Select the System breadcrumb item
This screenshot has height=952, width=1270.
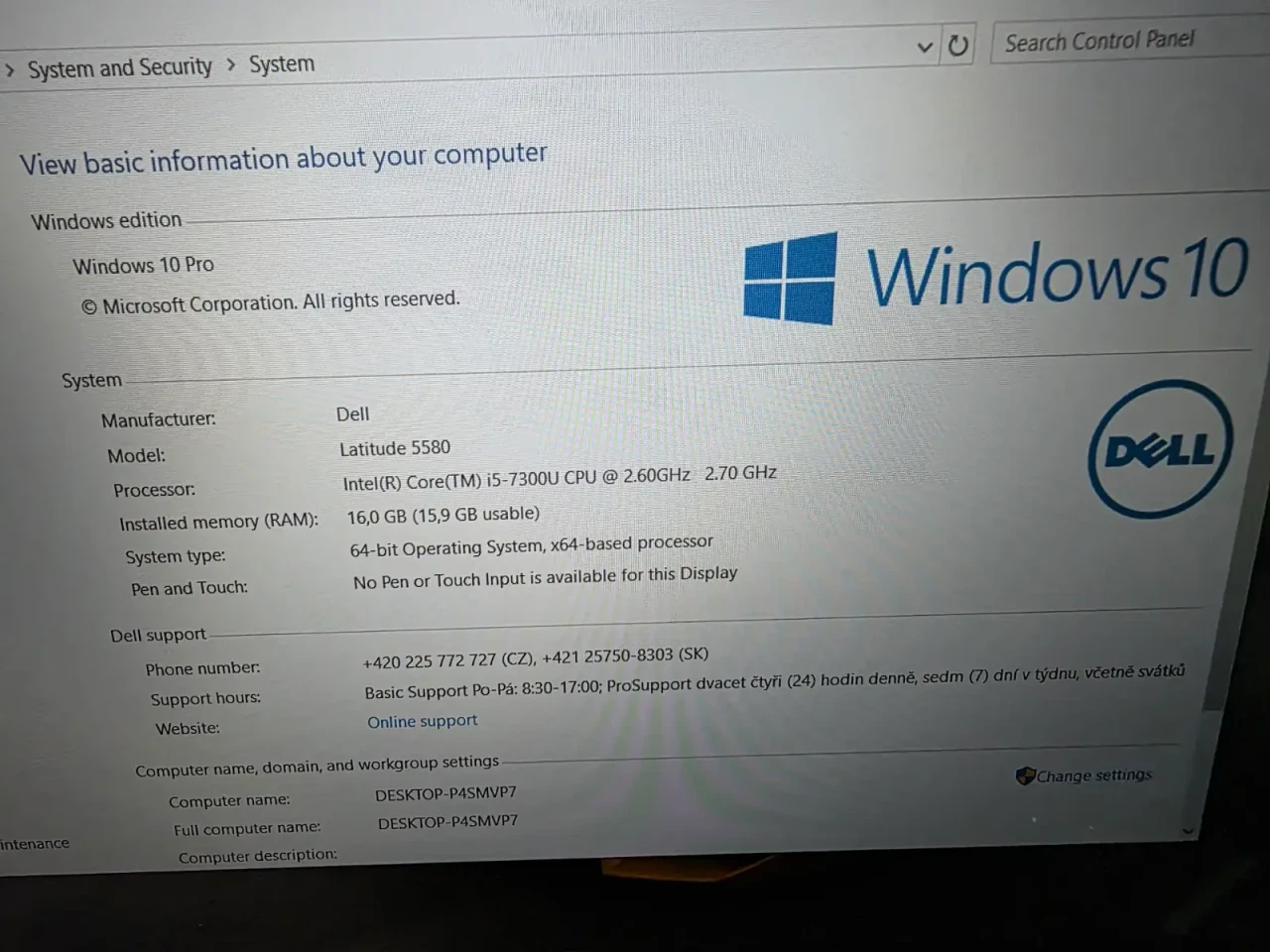(x=282, y=64)
